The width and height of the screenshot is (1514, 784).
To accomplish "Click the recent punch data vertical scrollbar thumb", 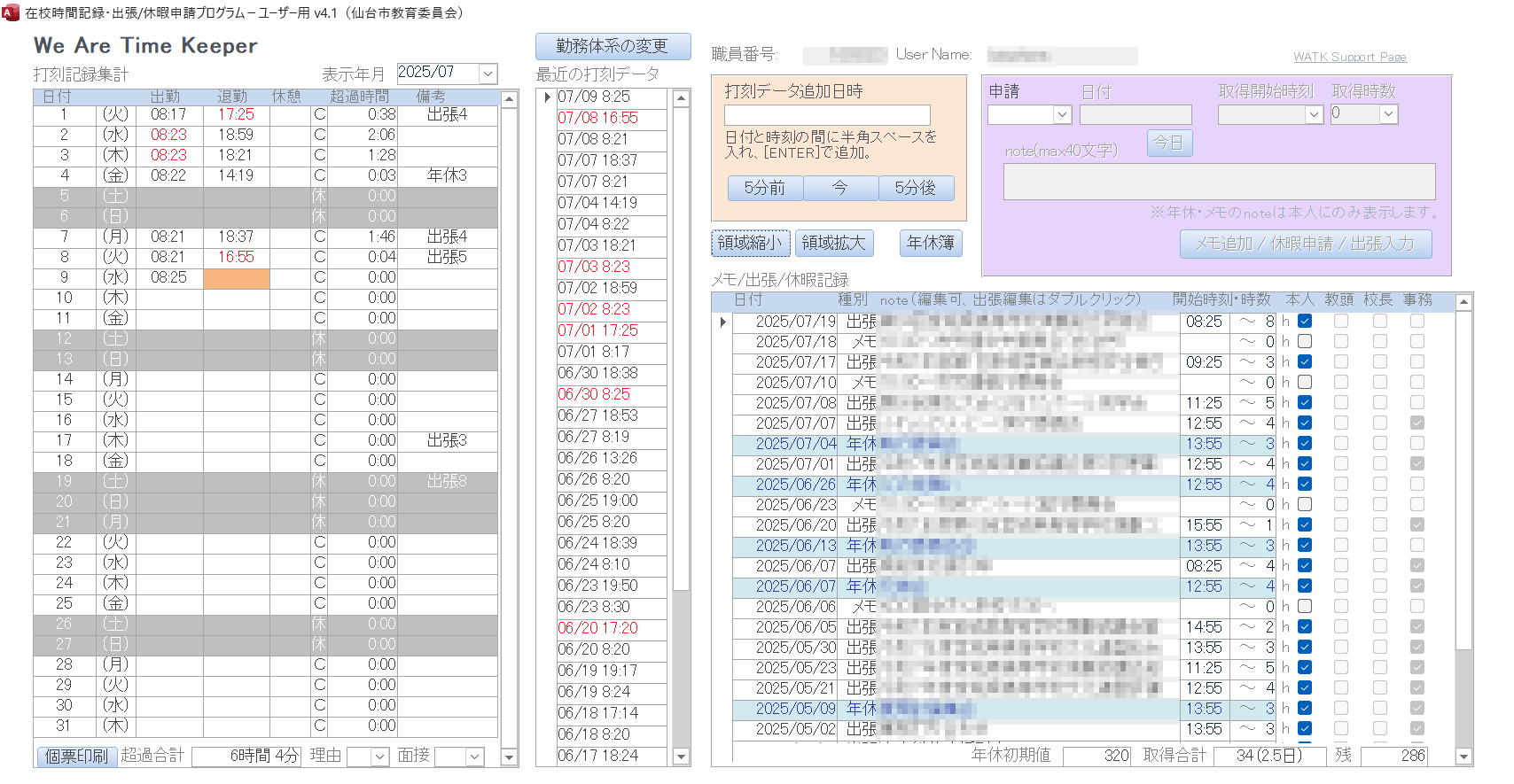I will 681,347.
